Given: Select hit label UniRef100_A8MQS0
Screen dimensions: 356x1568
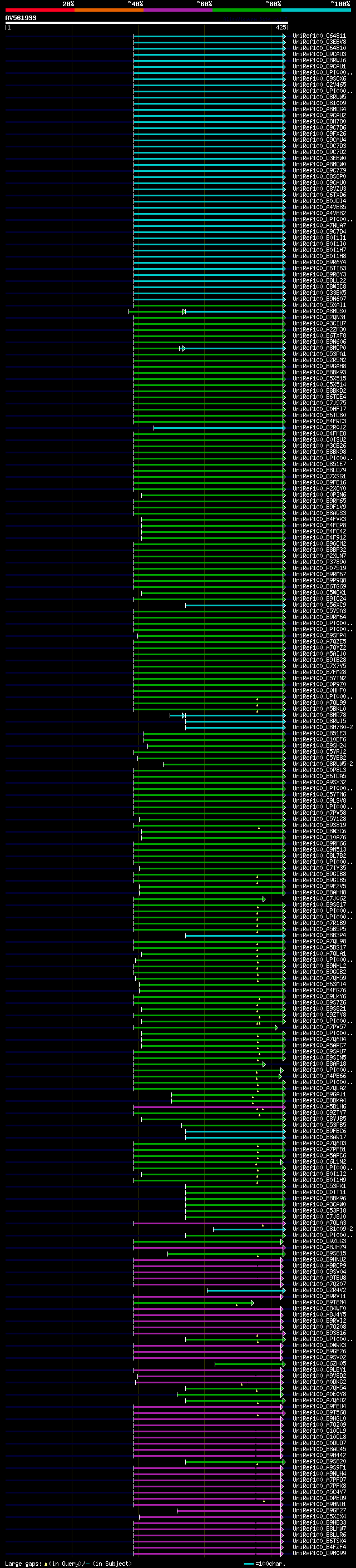Looking at the screenshot, I should click(319, 311).
